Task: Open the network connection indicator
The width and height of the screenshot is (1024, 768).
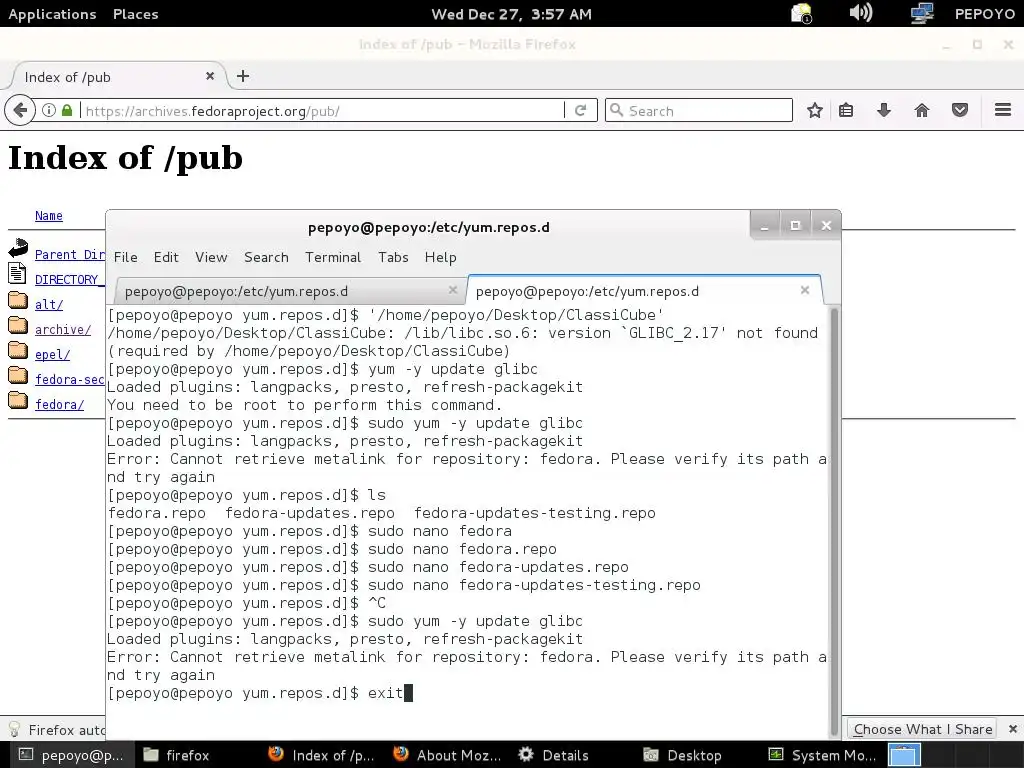Action: pos(921,13)
